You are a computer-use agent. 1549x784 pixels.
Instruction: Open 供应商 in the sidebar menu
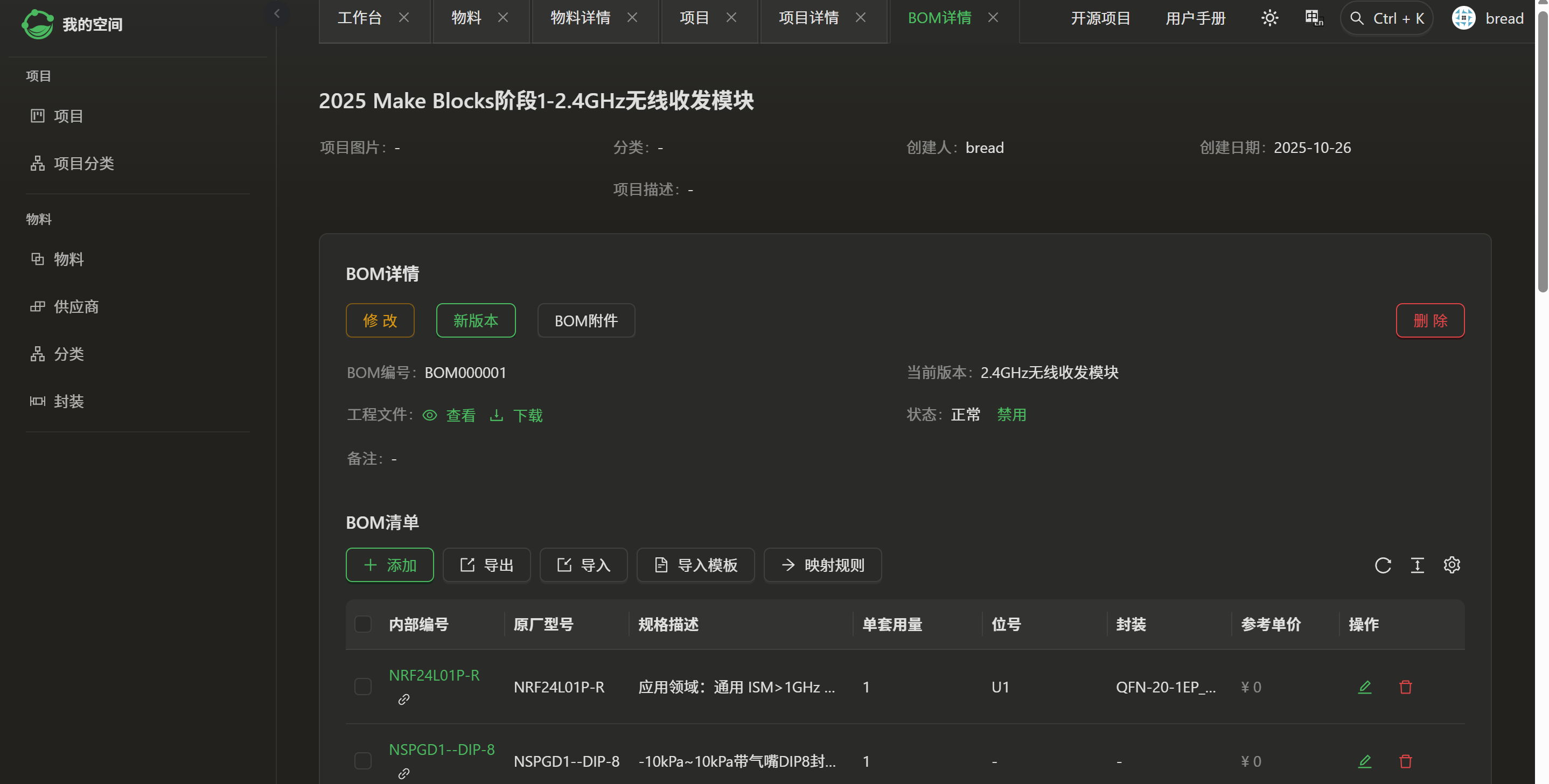click(76, 306)
